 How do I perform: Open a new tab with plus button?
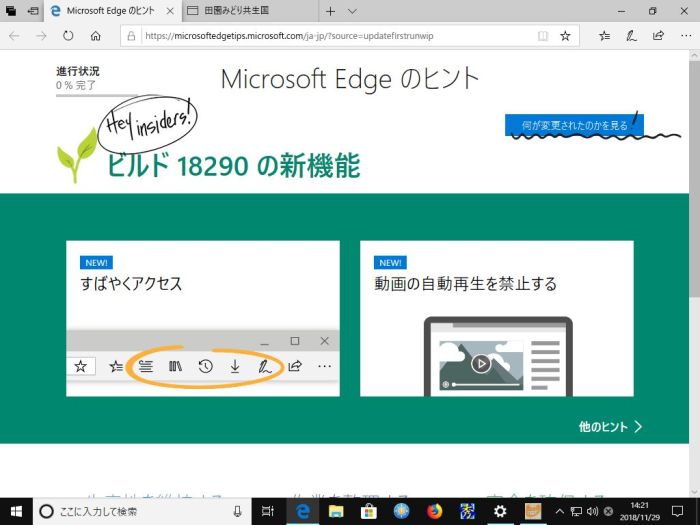[330, 11]
